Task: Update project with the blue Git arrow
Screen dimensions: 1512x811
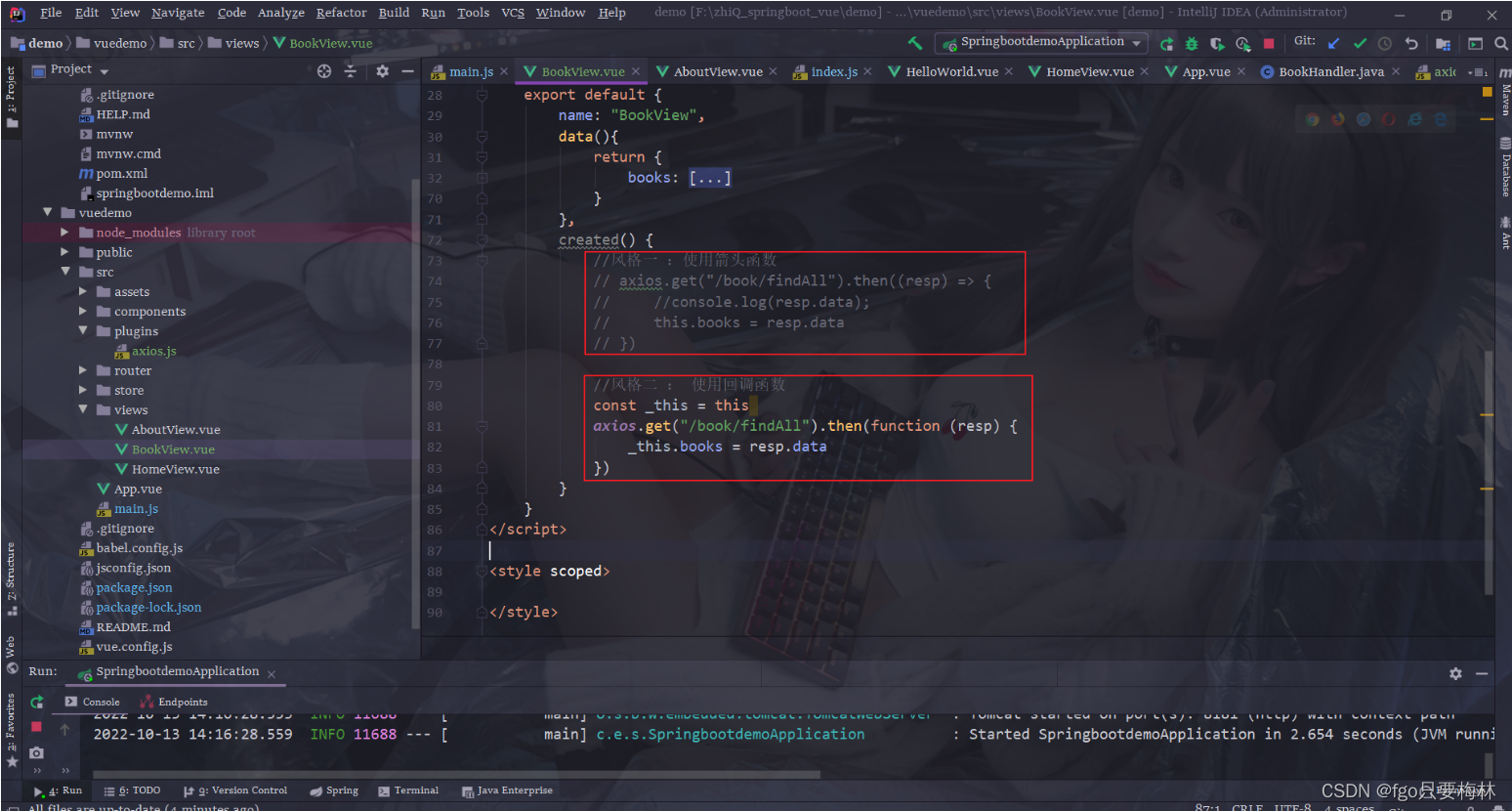Action: pos(1334,43)
